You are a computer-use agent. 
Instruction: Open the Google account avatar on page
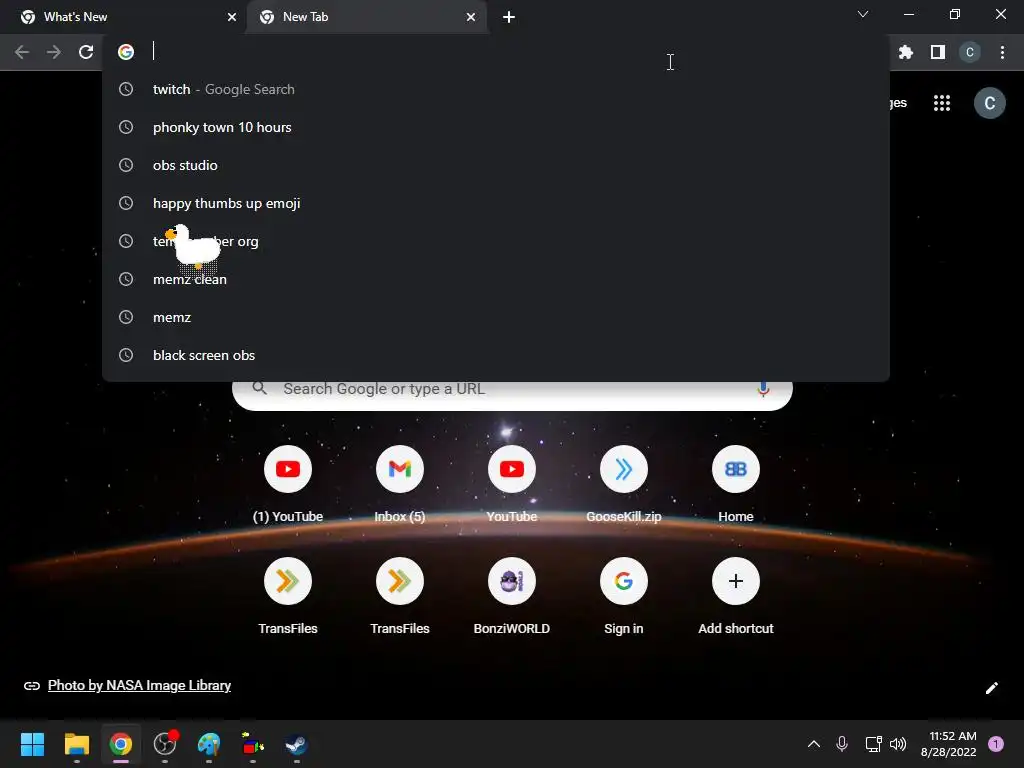coord(989,103)
